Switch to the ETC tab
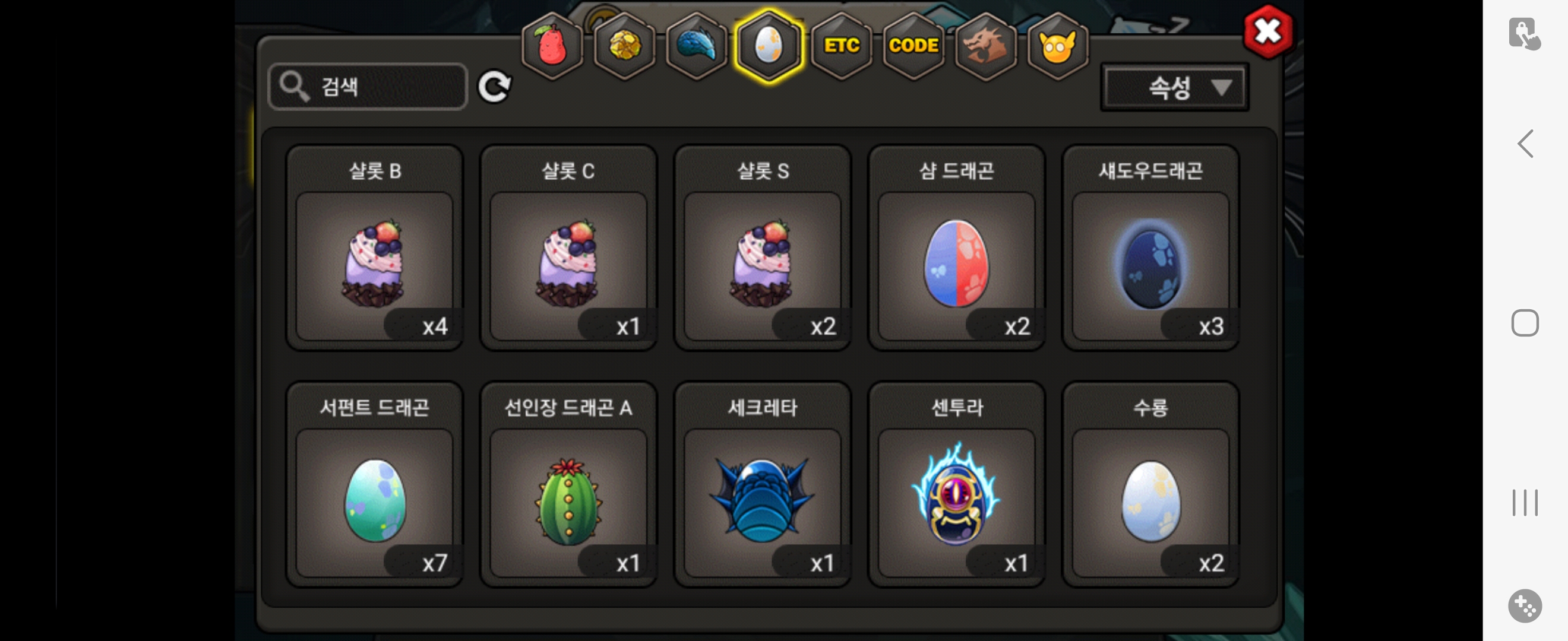This screenshot has height=641, width=1568. pyautogui.click(x=841, y=46)
